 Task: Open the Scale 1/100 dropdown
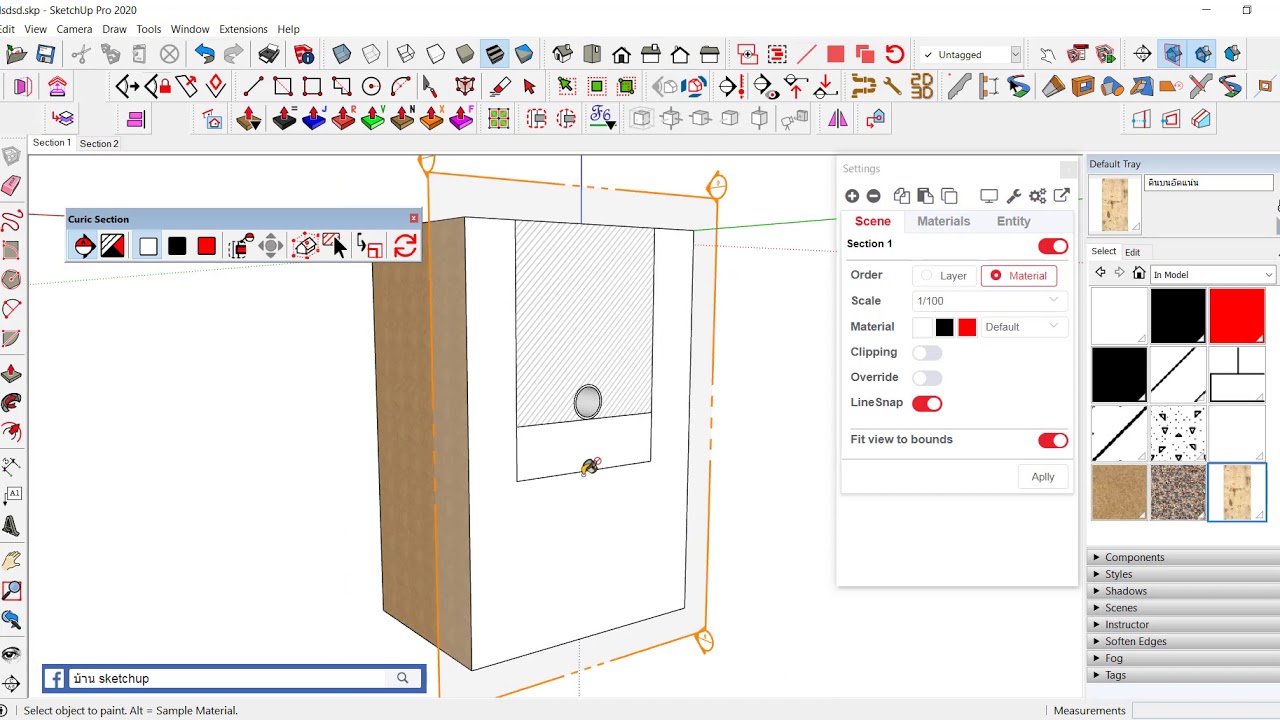988,301
